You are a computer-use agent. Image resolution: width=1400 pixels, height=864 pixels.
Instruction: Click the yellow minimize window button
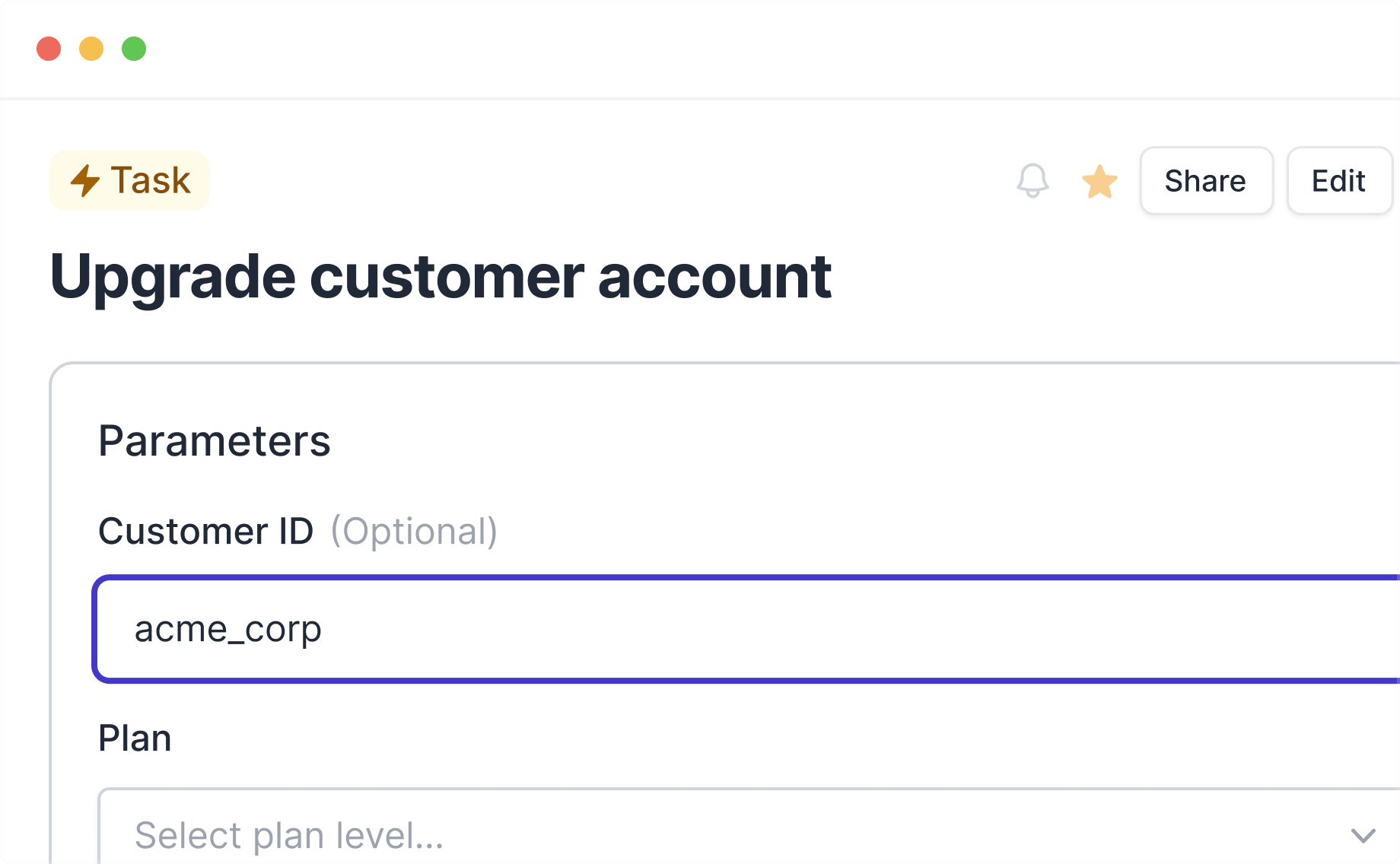click(91, 49)
